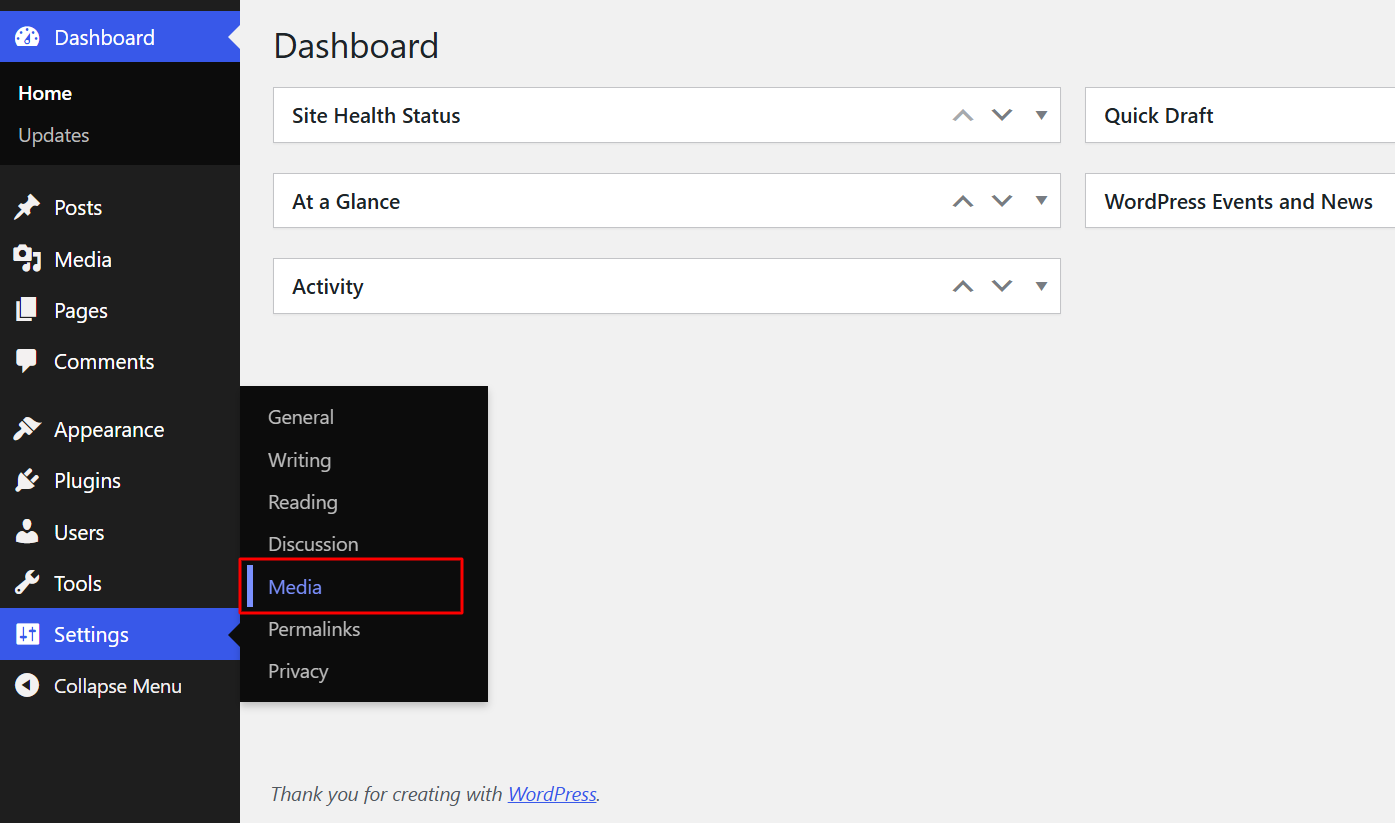Open the Updates submenu item

click(54, 135)
